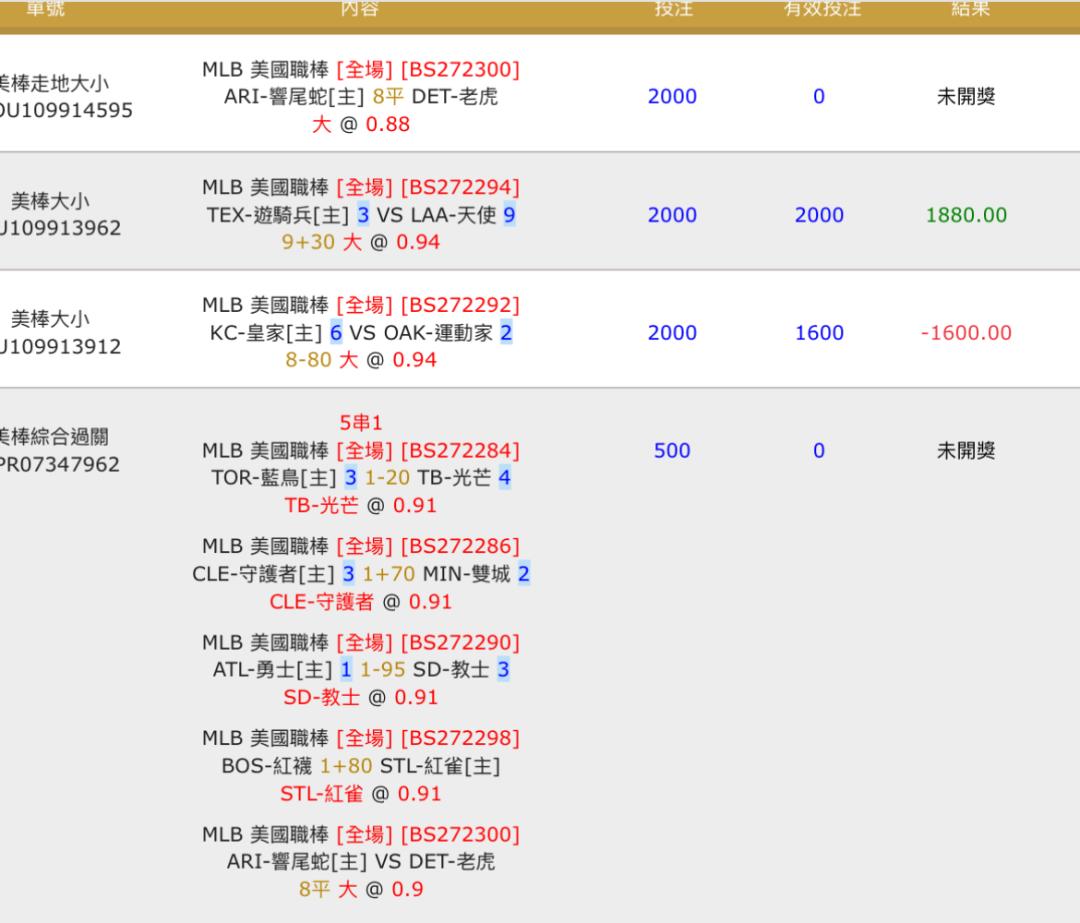The image size is (1080, 923).
Task: Select matchup ATL-勇士[主] 1 1-95 SD-教士 3
Action: 361,670
